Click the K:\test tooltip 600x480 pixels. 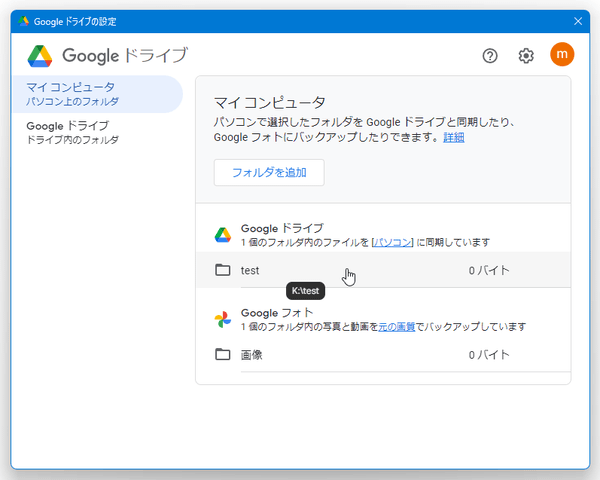(x=305, y=291)
